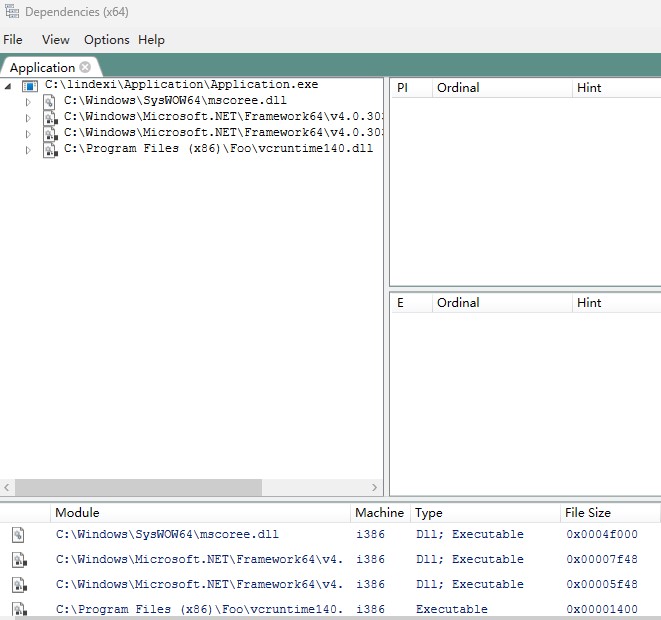Select the Program Files vcruntime140 module row
The width and height of the screenshot is (661, 620).
click(200, 608)
